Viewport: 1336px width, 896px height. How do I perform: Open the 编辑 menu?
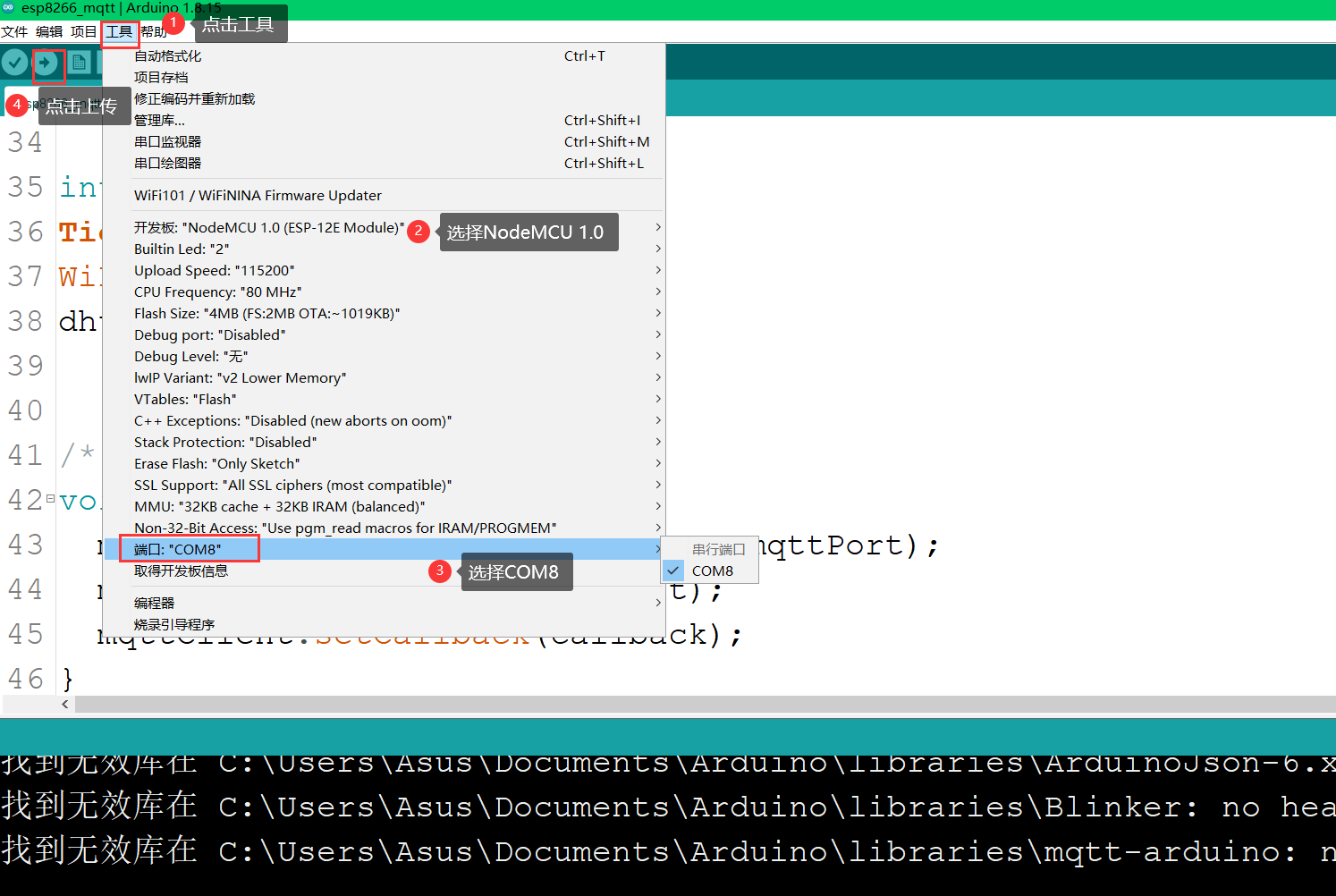(49, 32)
